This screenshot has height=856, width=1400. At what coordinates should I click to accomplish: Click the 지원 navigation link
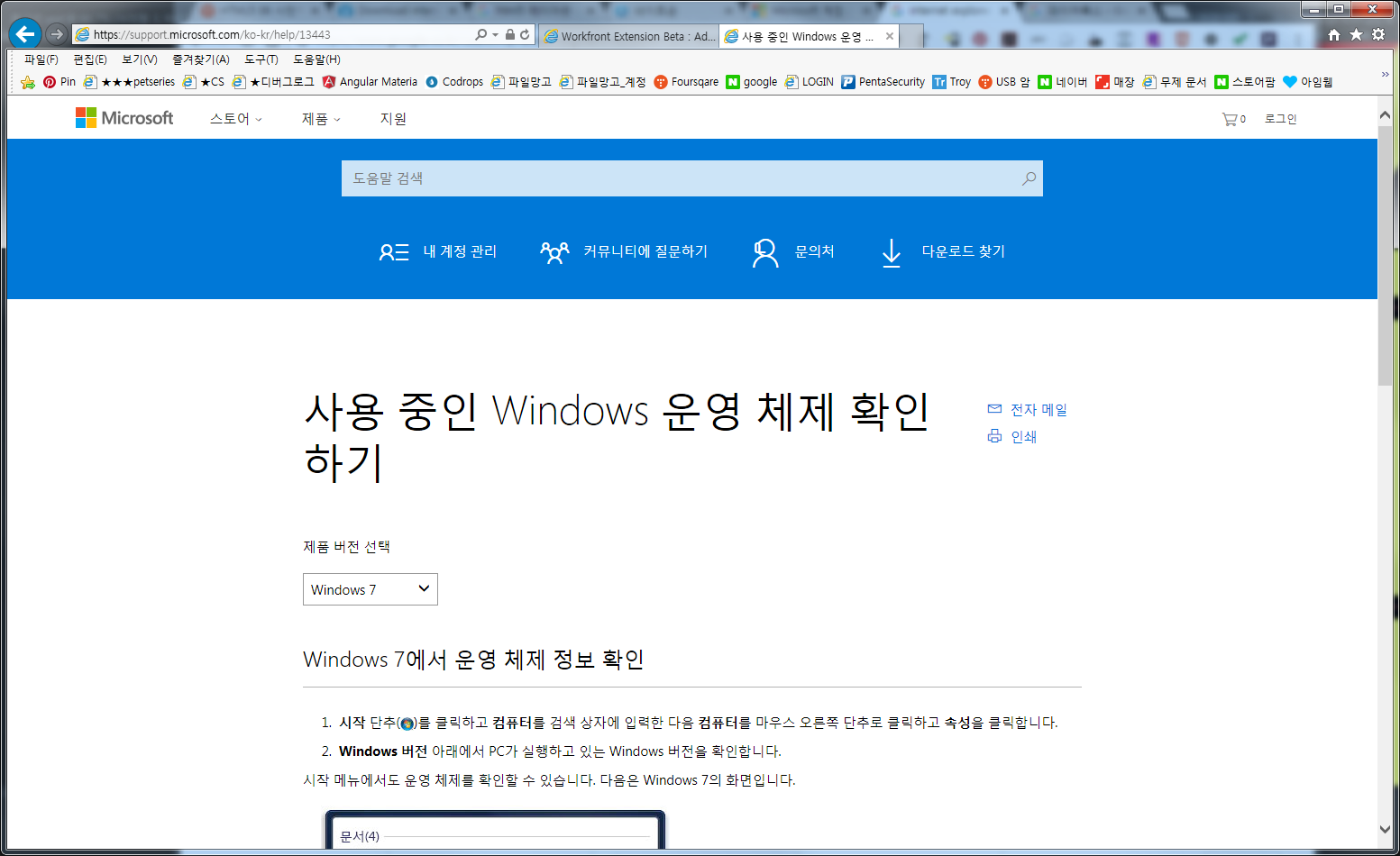tap(393, 119)
